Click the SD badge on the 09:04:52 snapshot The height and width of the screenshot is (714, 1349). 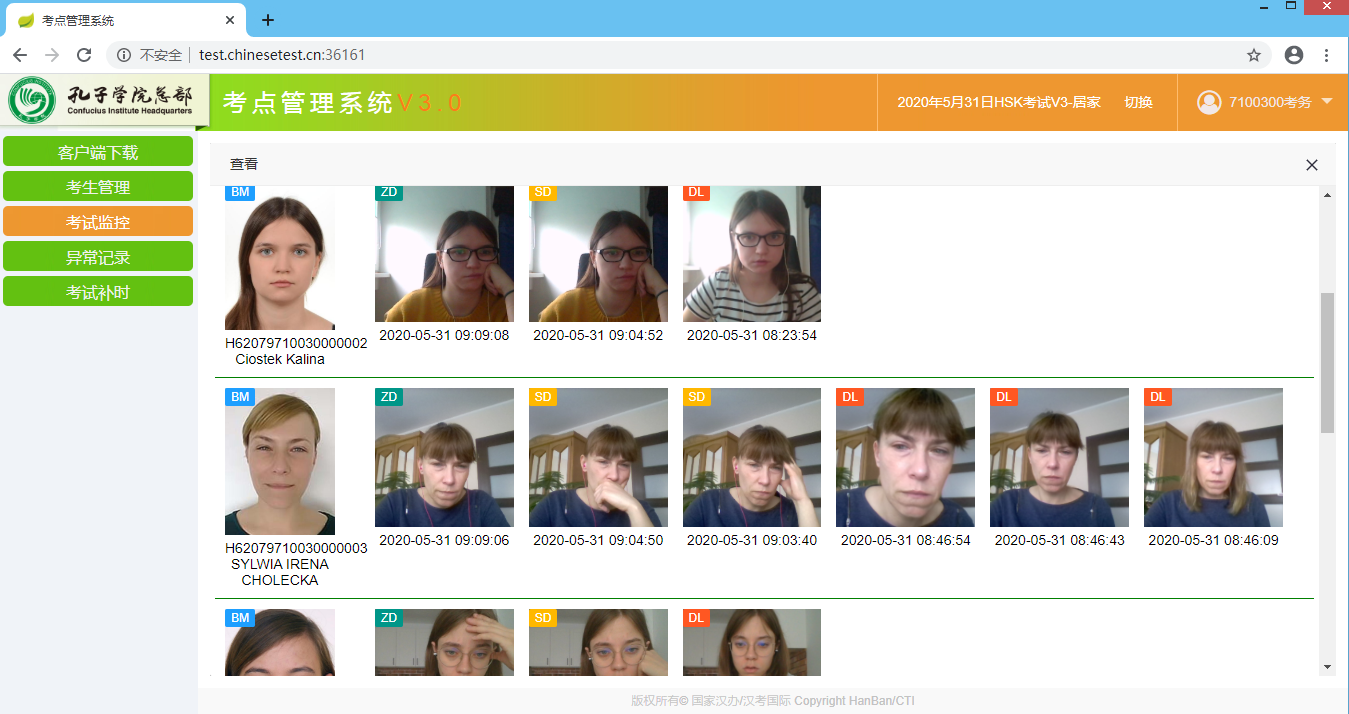(x=543, y=192)
